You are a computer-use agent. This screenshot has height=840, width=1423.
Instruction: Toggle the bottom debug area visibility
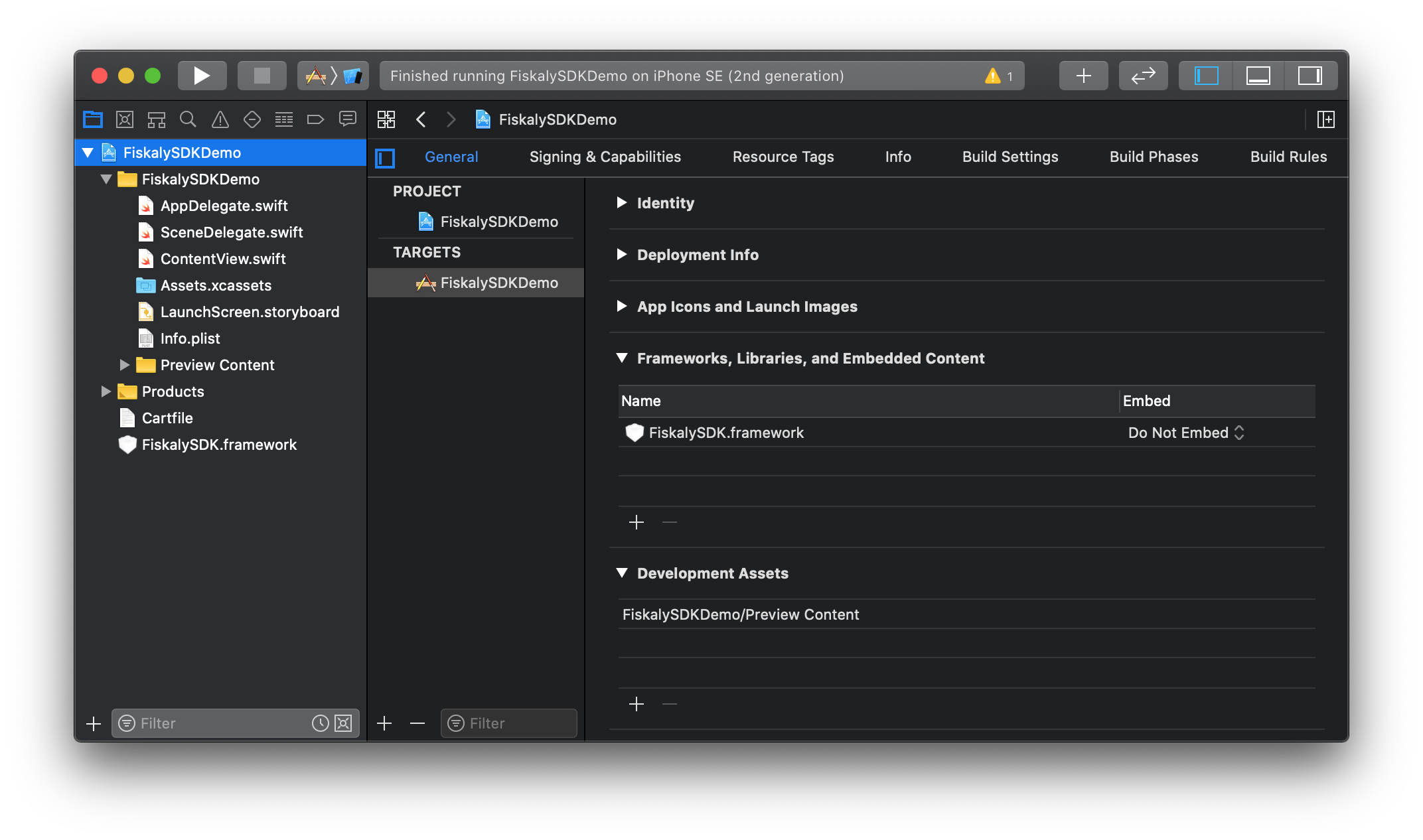pos(1258,76)
